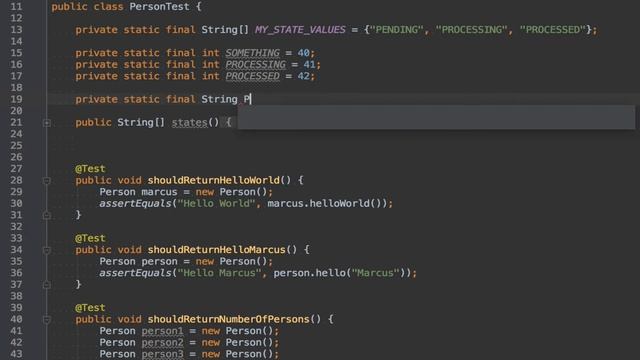Click line number 21 in the gutter
Screen dimensions: 640x360
tap(16, 122)
